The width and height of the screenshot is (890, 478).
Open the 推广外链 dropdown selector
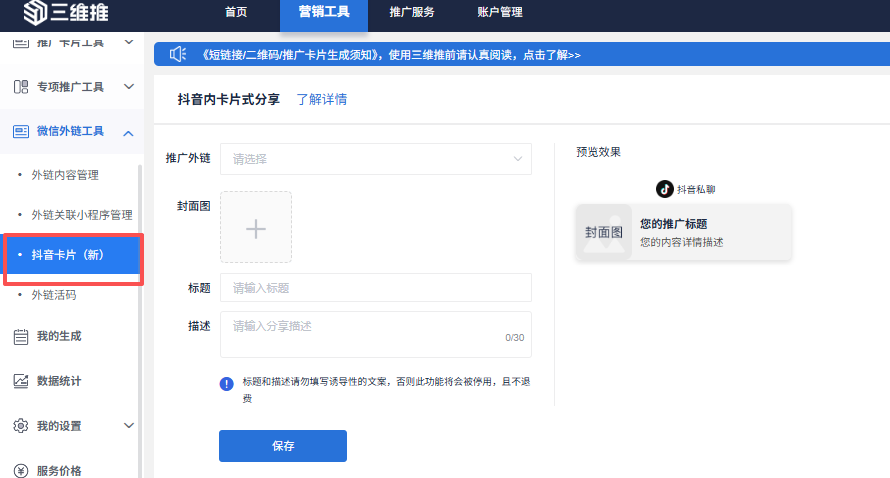point(376,158)
